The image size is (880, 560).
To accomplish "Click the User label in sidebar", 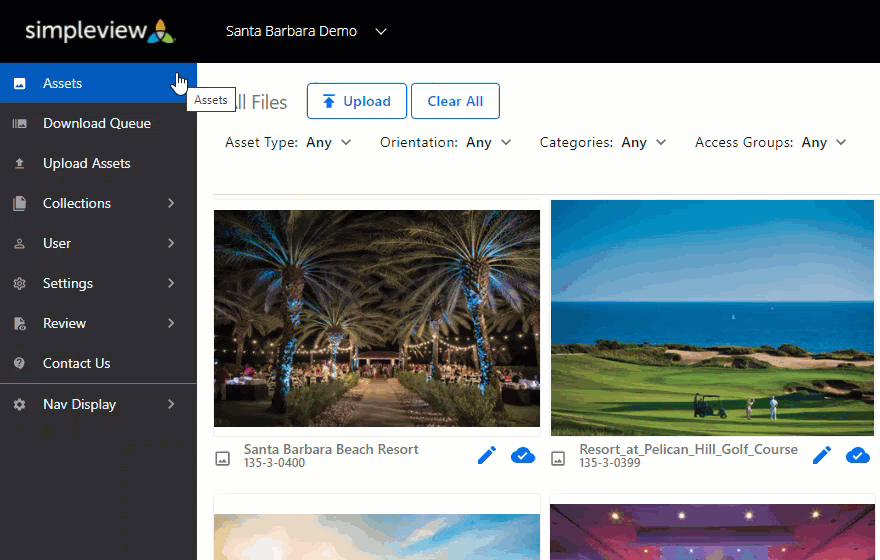I will 57,244.
